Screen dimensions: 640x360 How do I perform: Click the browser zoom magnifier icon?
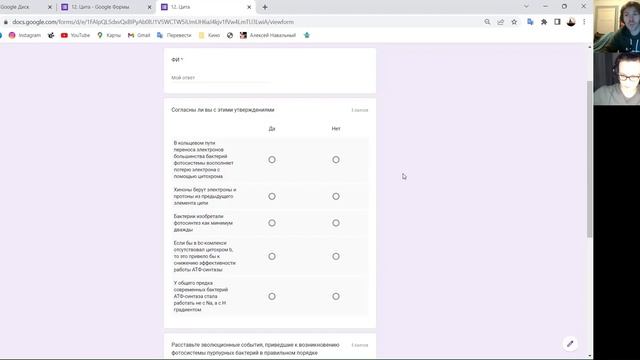[487, 22]
